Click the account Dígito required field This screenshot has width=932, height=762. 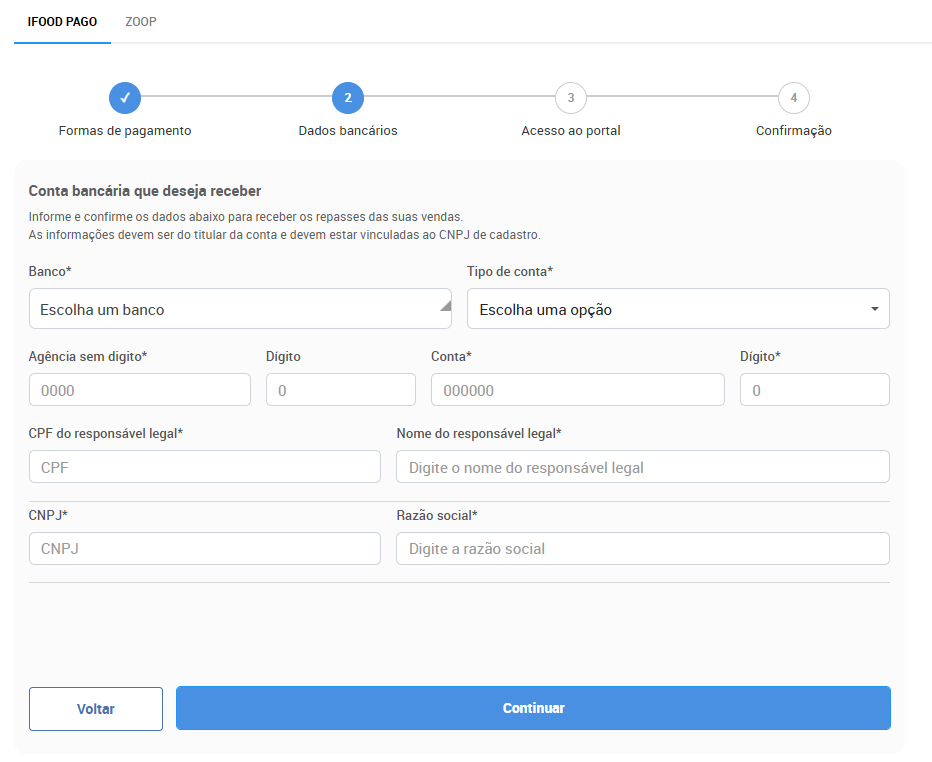[814, 390]
